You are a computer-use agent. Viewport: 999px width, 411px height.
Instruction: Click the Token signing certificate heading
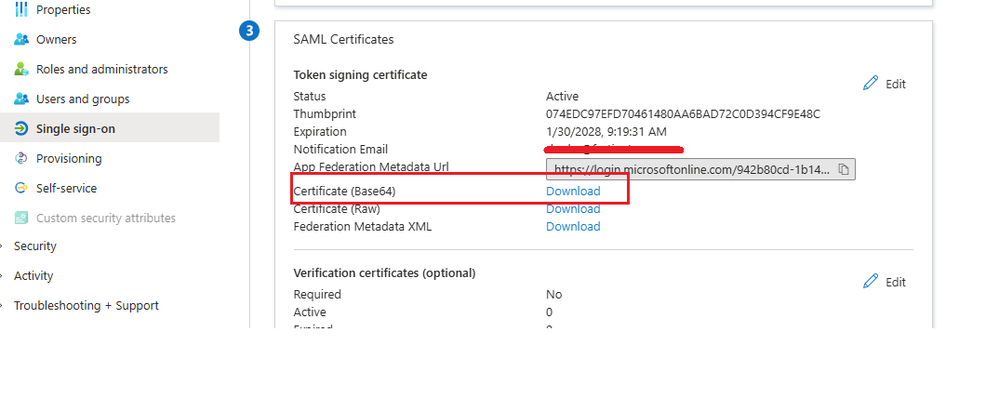click(x=360, y=75)
